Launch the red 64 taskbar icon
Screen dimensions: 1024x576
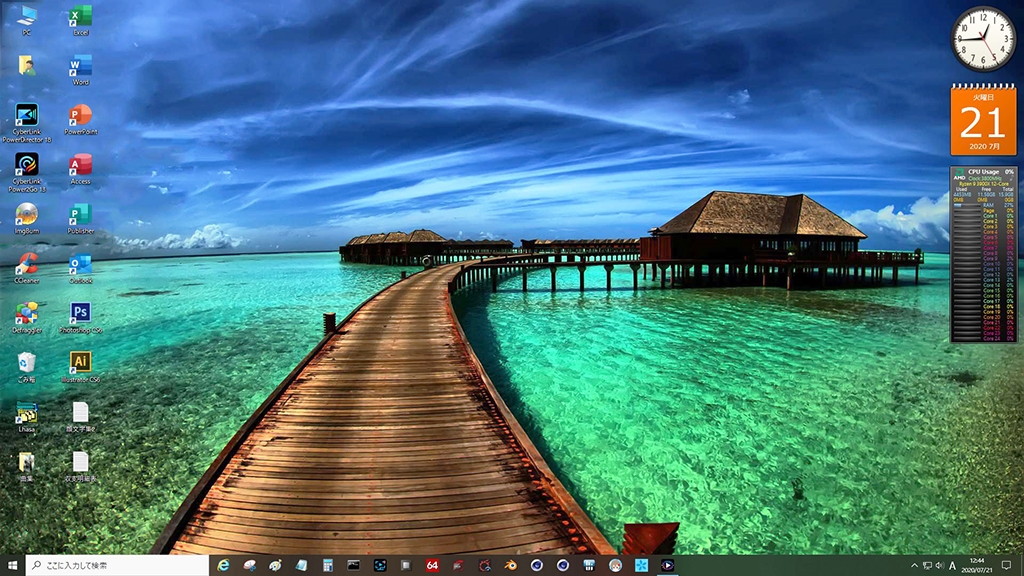pyautogui.click(x=432, y=565)
